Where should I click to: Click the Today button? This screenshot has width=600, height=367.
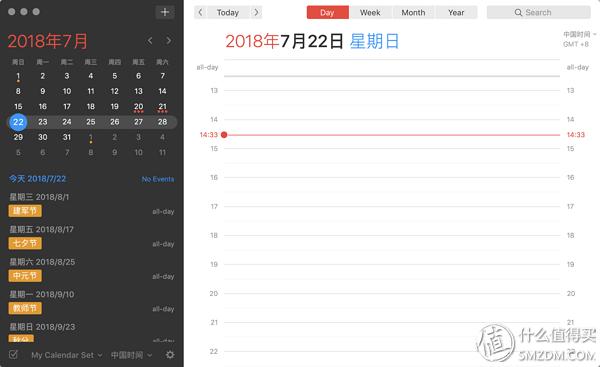[x=228, y=13]
